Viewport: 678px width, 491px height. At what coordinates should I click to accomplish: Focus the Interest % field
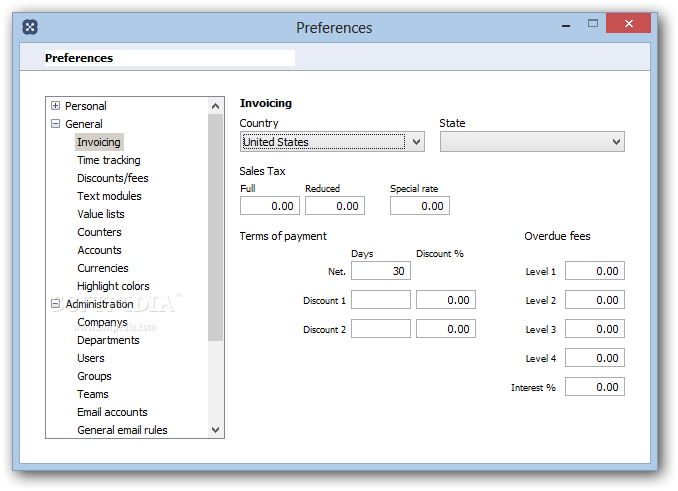pyautogui.click(x=595, y=387)
